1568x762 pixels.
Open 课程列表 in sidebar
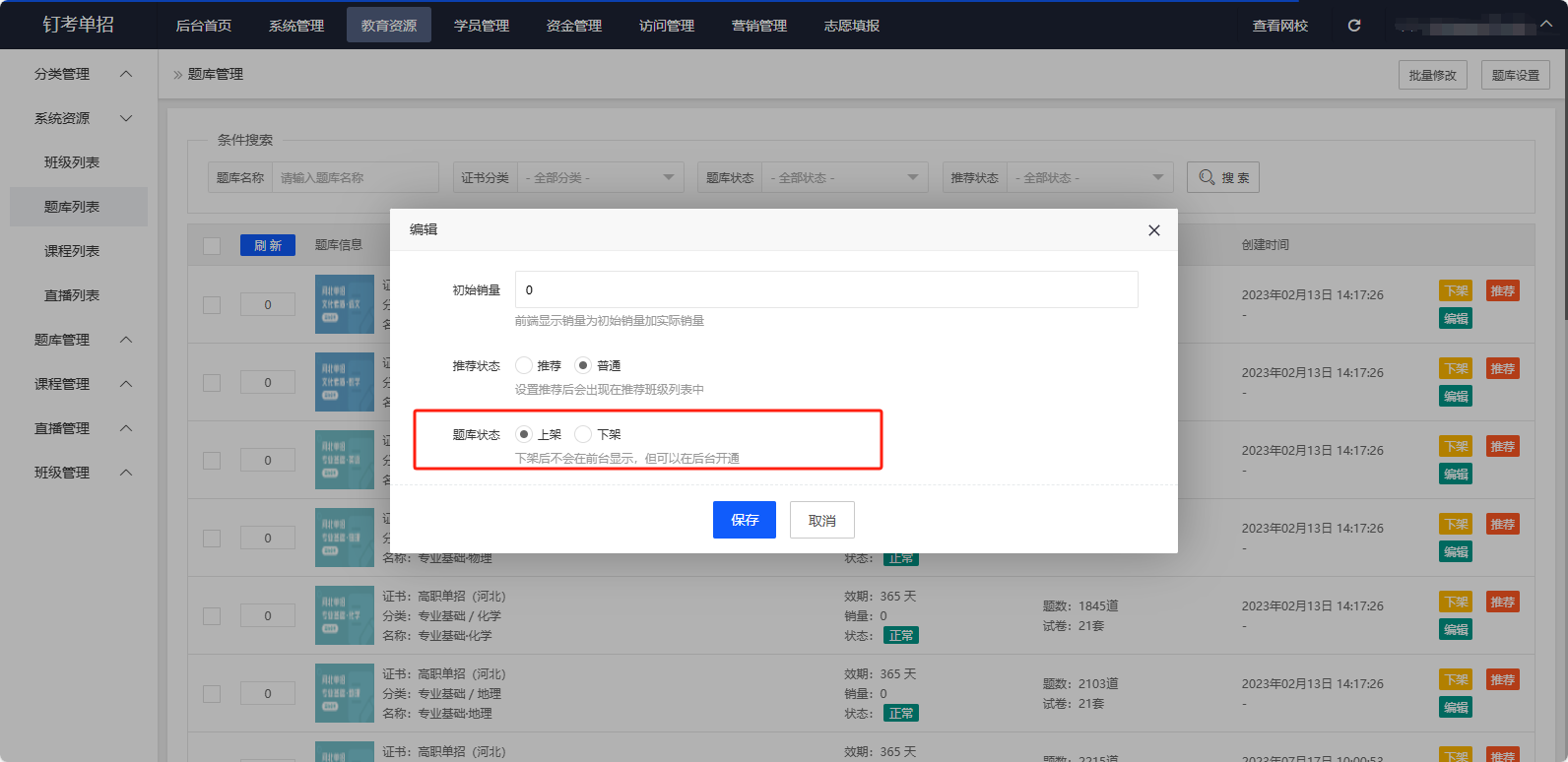pyautogui.click(x=79, y=251)
